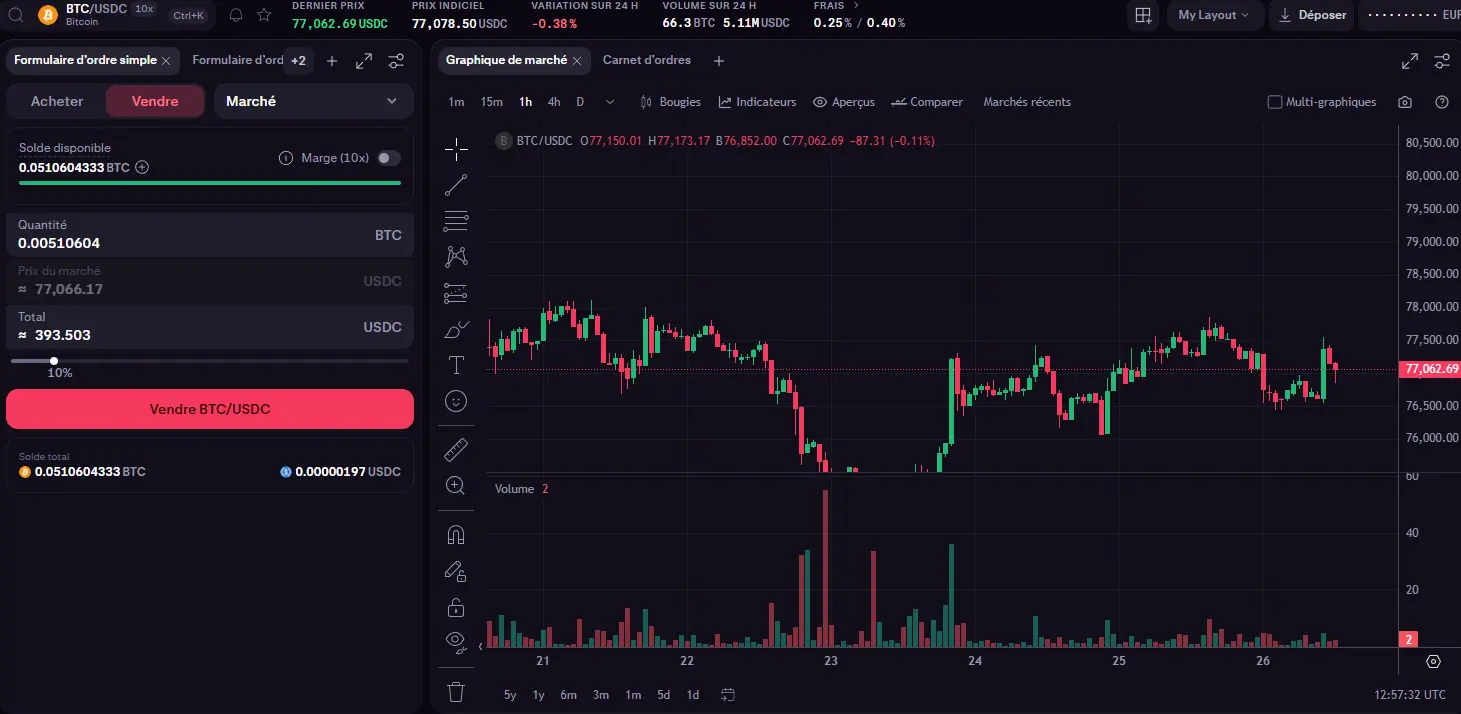Select the Vendre side
The height and width of the screenshot is (714, 1461).
click(x=155, y=101)
